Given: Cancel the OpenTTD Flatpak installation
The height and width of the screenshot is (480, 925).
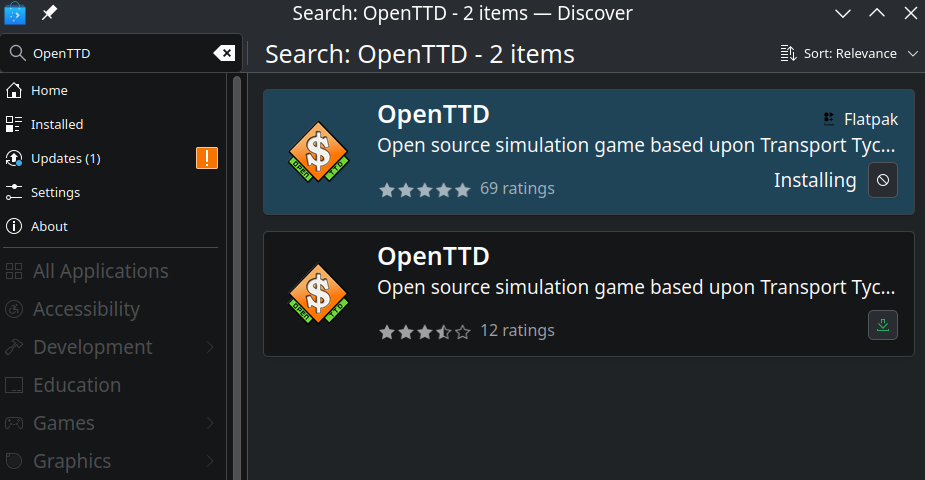Looking at the screenshot, I should point(883,180).
